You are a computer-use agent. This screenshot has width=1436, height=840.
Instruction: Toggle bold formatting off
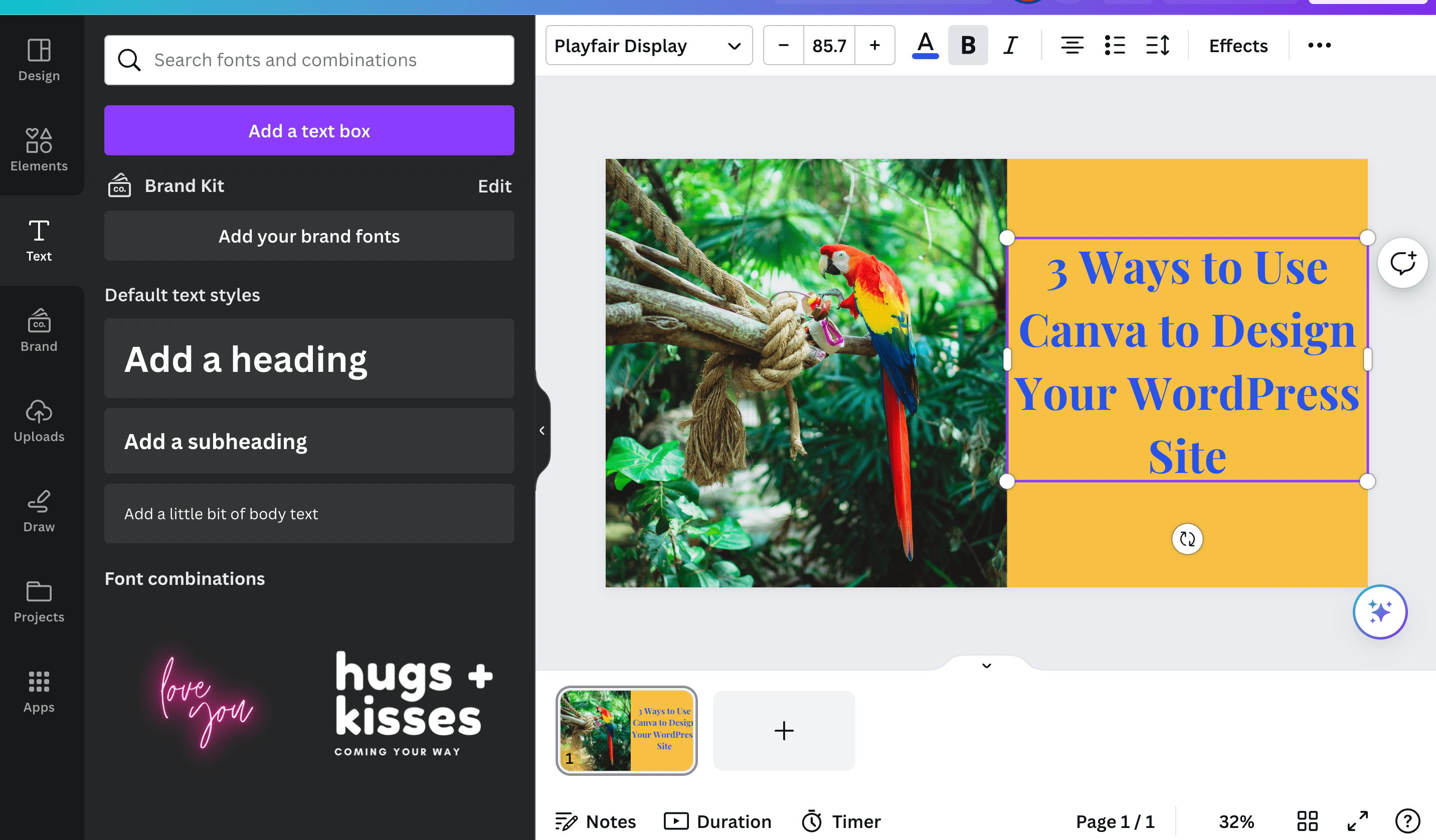click(967, 46)
